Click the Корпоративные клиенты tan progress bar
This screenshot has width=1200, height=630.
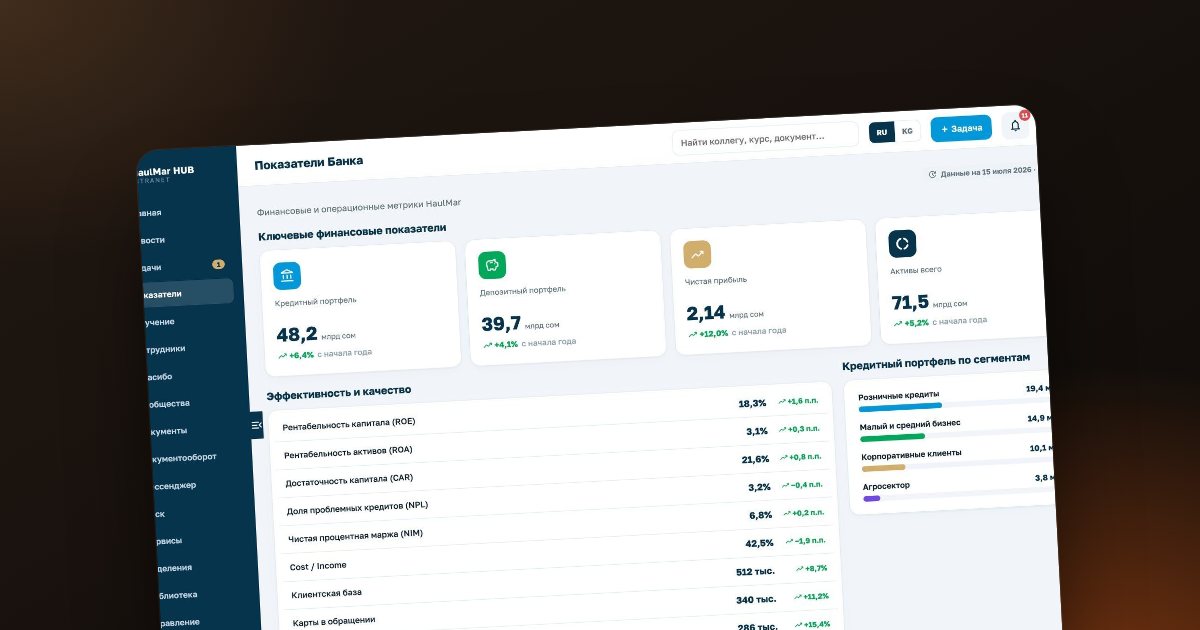coord(884,467)
